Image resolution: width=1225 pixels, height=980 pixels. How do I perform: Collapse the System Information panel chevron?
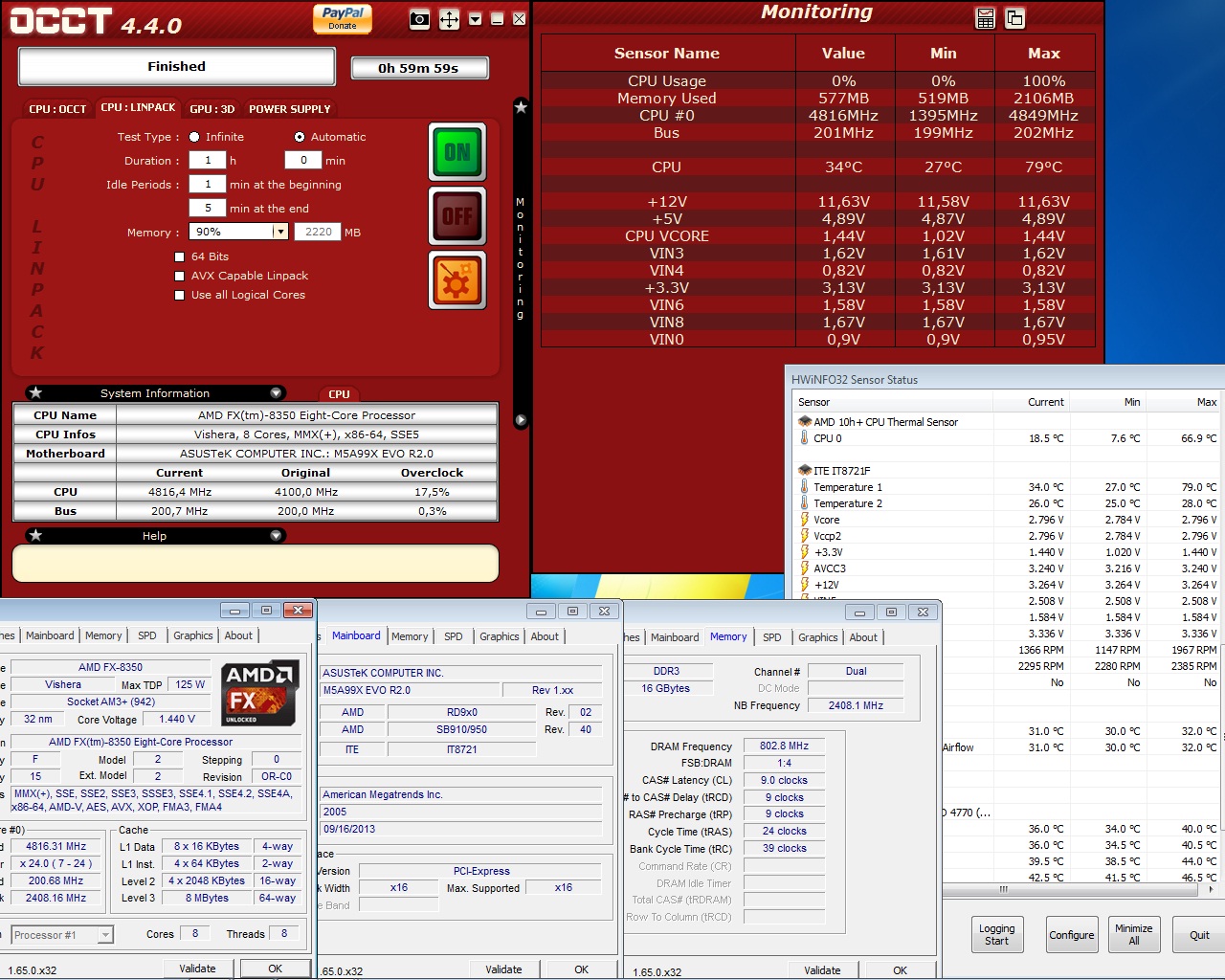(276, 392)
